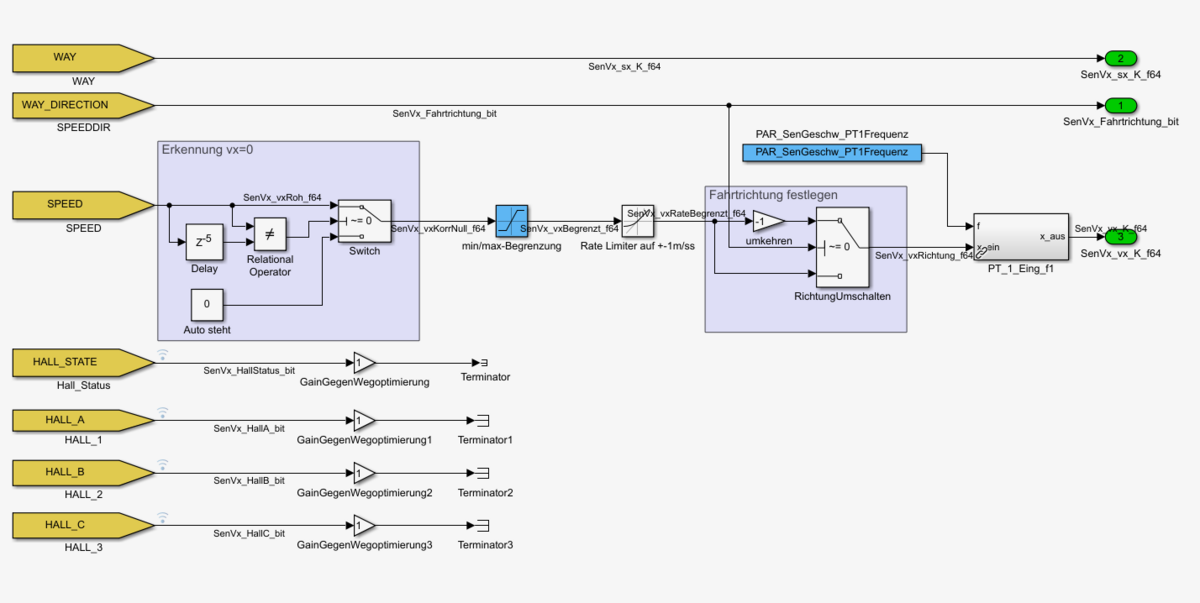Toggle the signal logging badge on HALL_C
Image resolution: width=1200 pixels, height=603 pixels.
pos(162,517)
